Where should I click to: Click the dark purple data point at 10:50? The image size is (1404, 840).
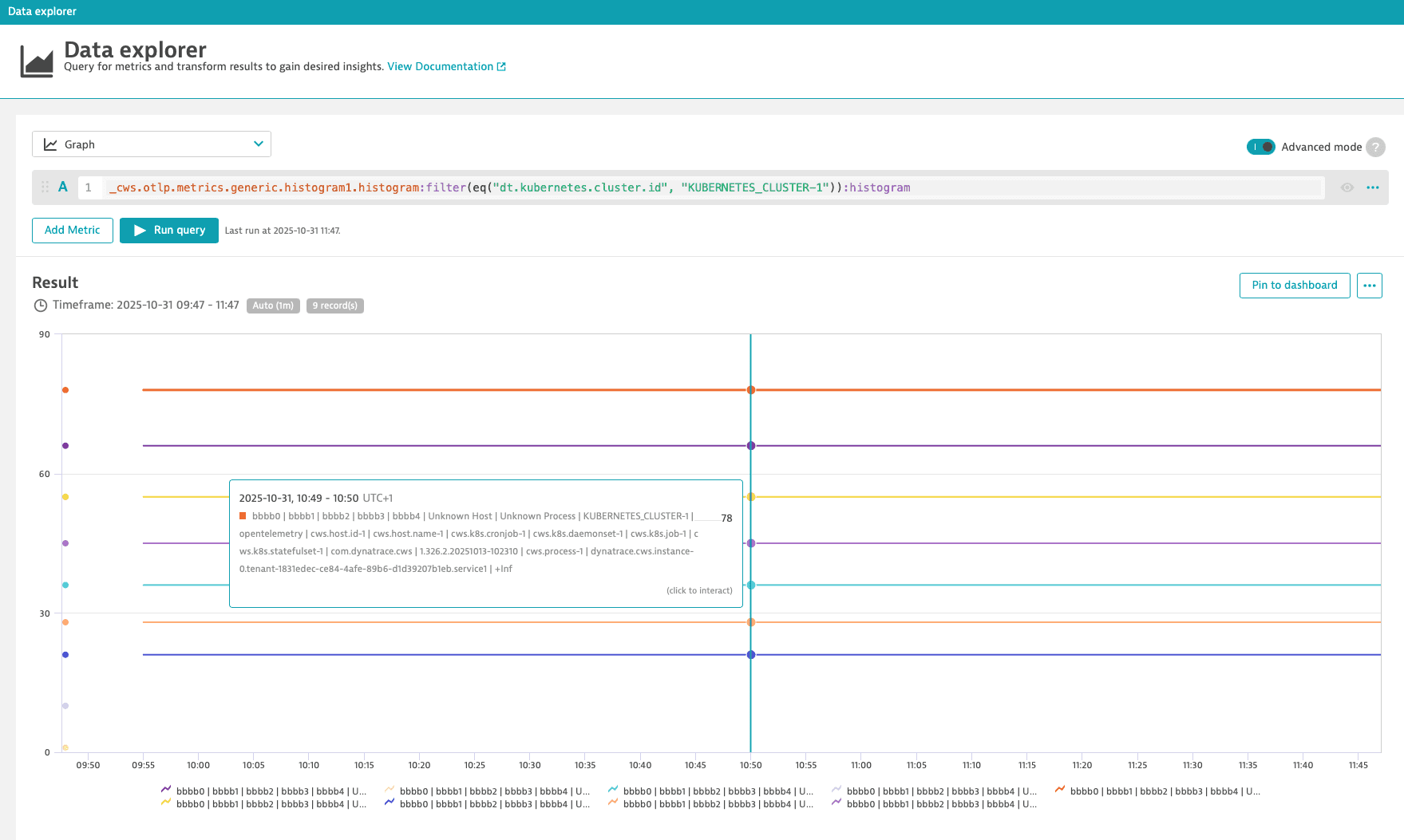(751, 446)
